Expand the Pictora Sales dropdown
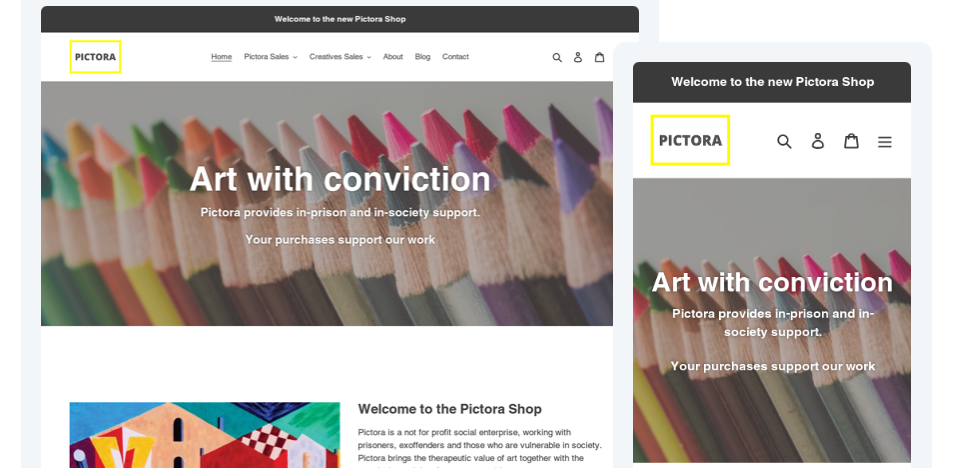 [270, 57]
